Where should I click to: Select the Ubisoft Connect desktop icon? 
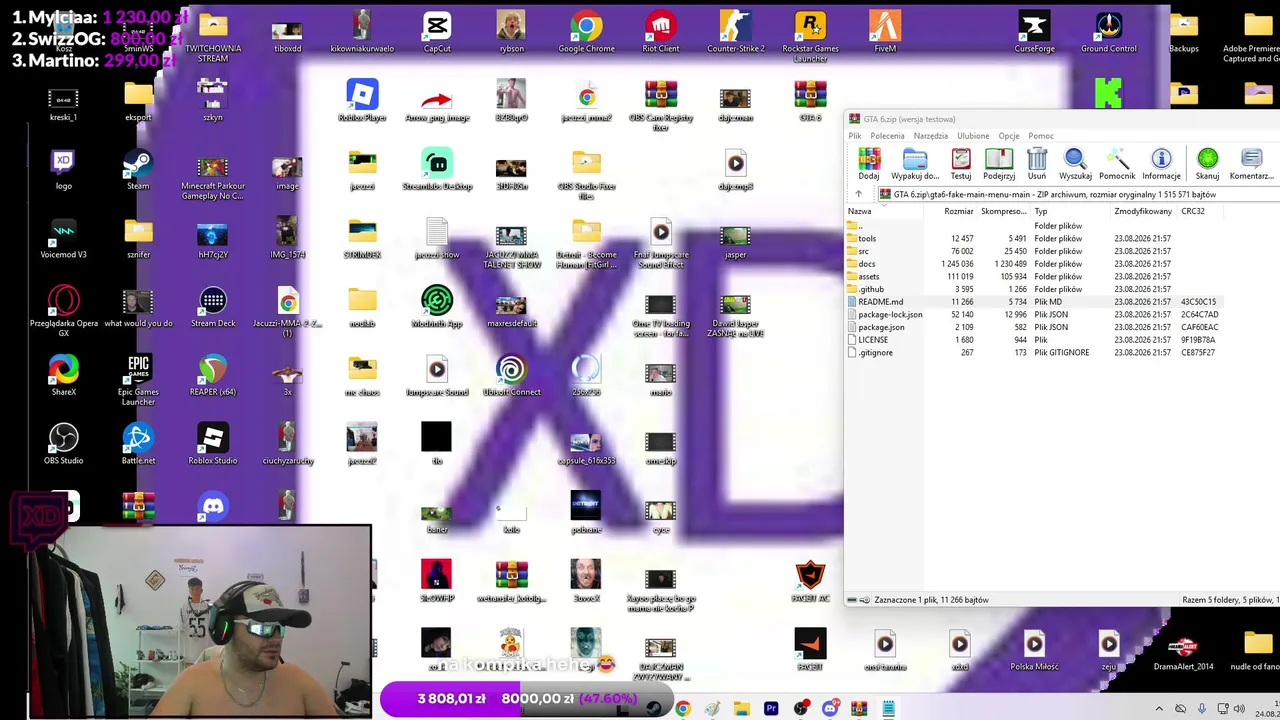[x=511, y=376]
